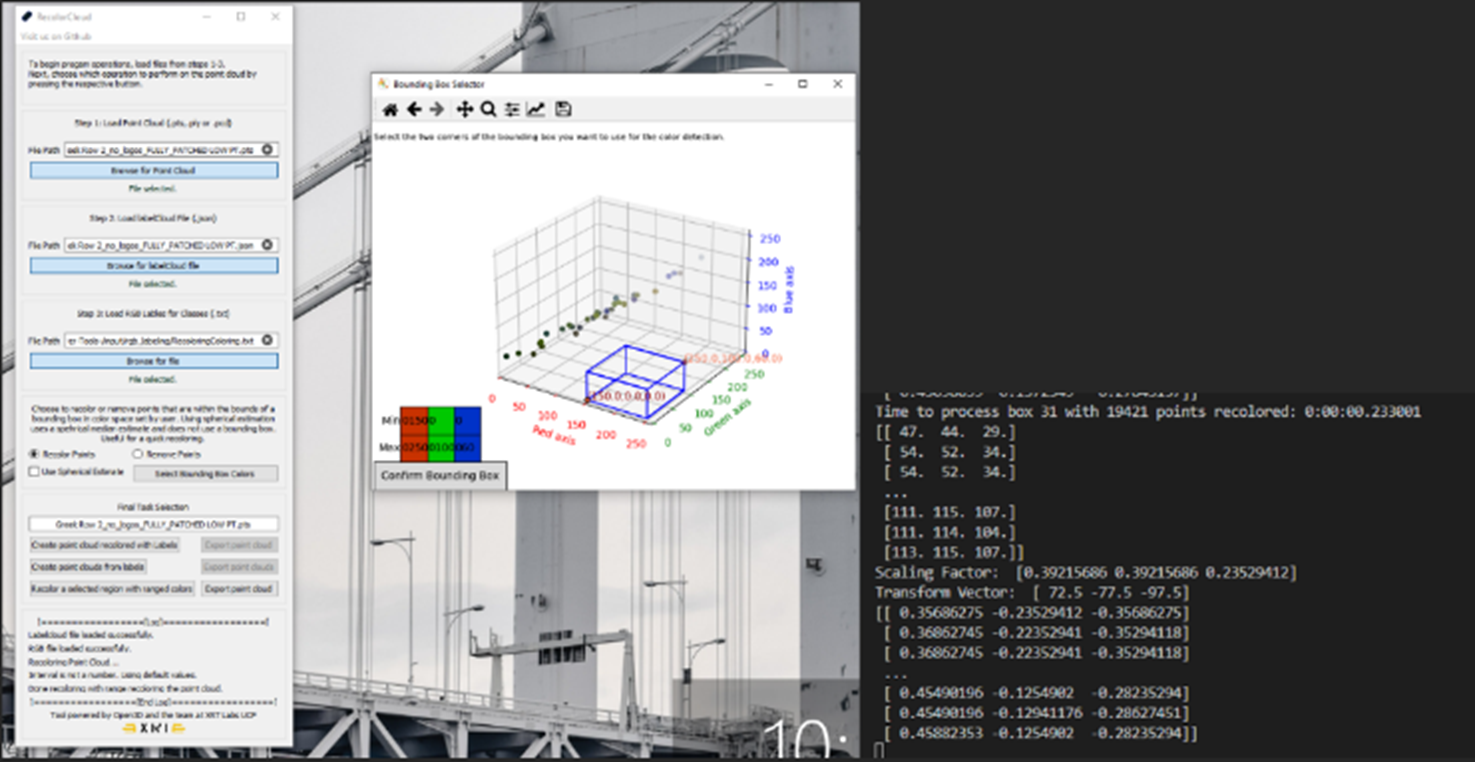Open the Configure subplots sliders icon
The height and width of the screenshot is (762, 1475).
[x=512, y=110]
